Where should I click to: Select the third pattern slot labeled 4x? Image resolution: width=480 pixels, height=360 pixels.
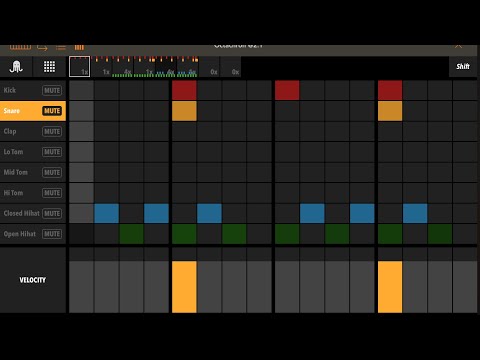click(123, 67)
